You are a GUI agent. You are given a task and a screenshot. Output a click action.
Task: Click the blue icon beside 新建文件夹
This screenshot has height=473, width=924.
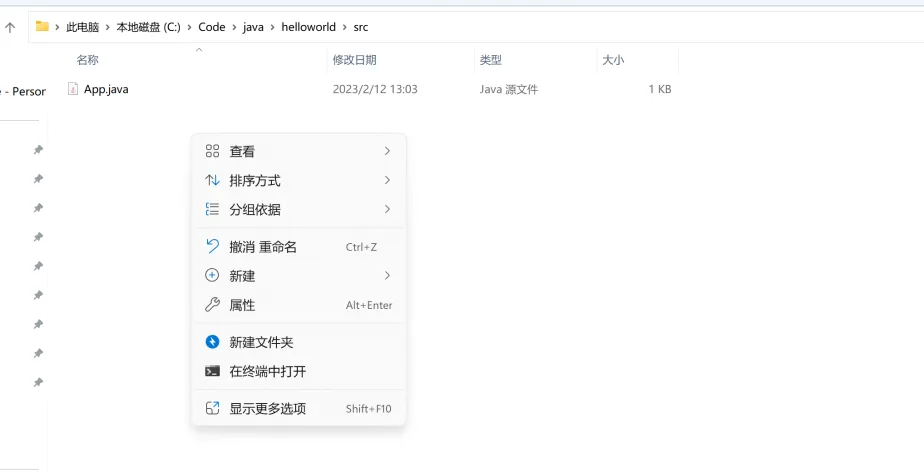[x=212, y=342]
